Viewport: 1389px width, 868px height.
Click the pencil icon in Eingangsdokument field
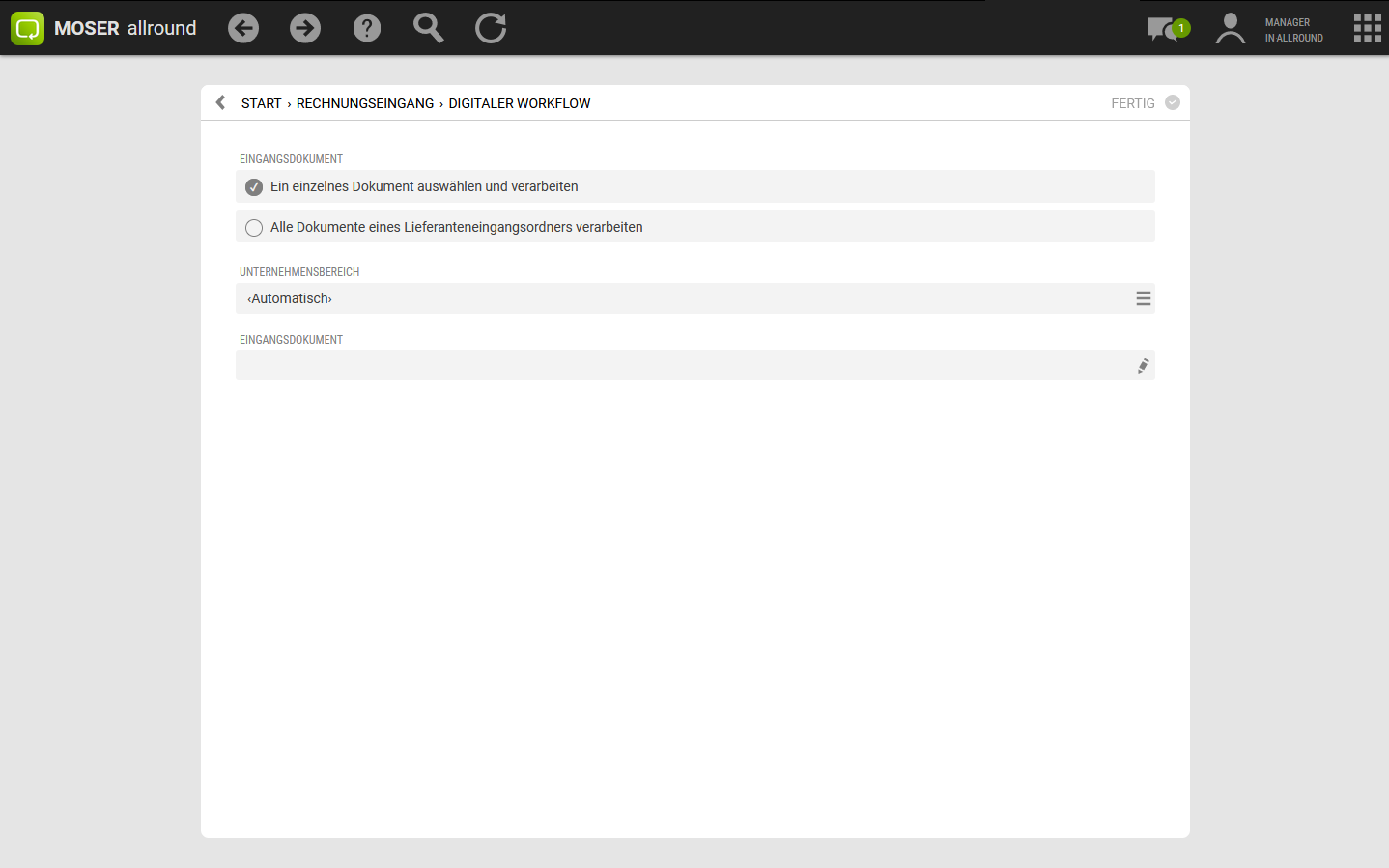click(1143, 366)
